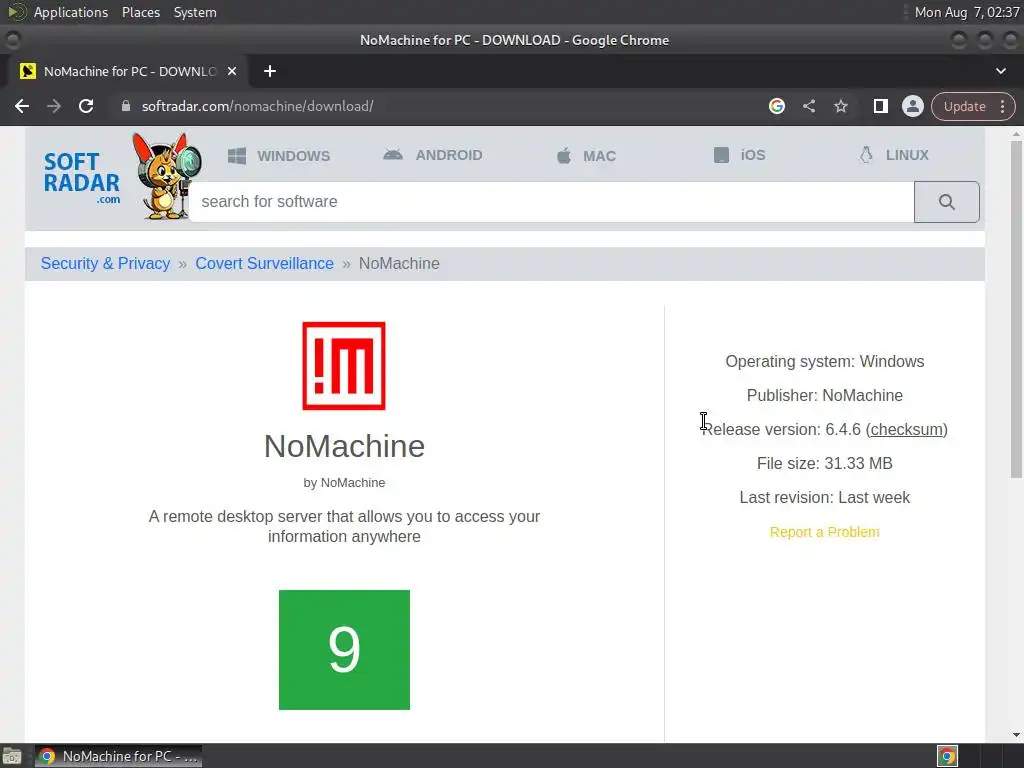Open a new browser tab

(x=270, y=71)
